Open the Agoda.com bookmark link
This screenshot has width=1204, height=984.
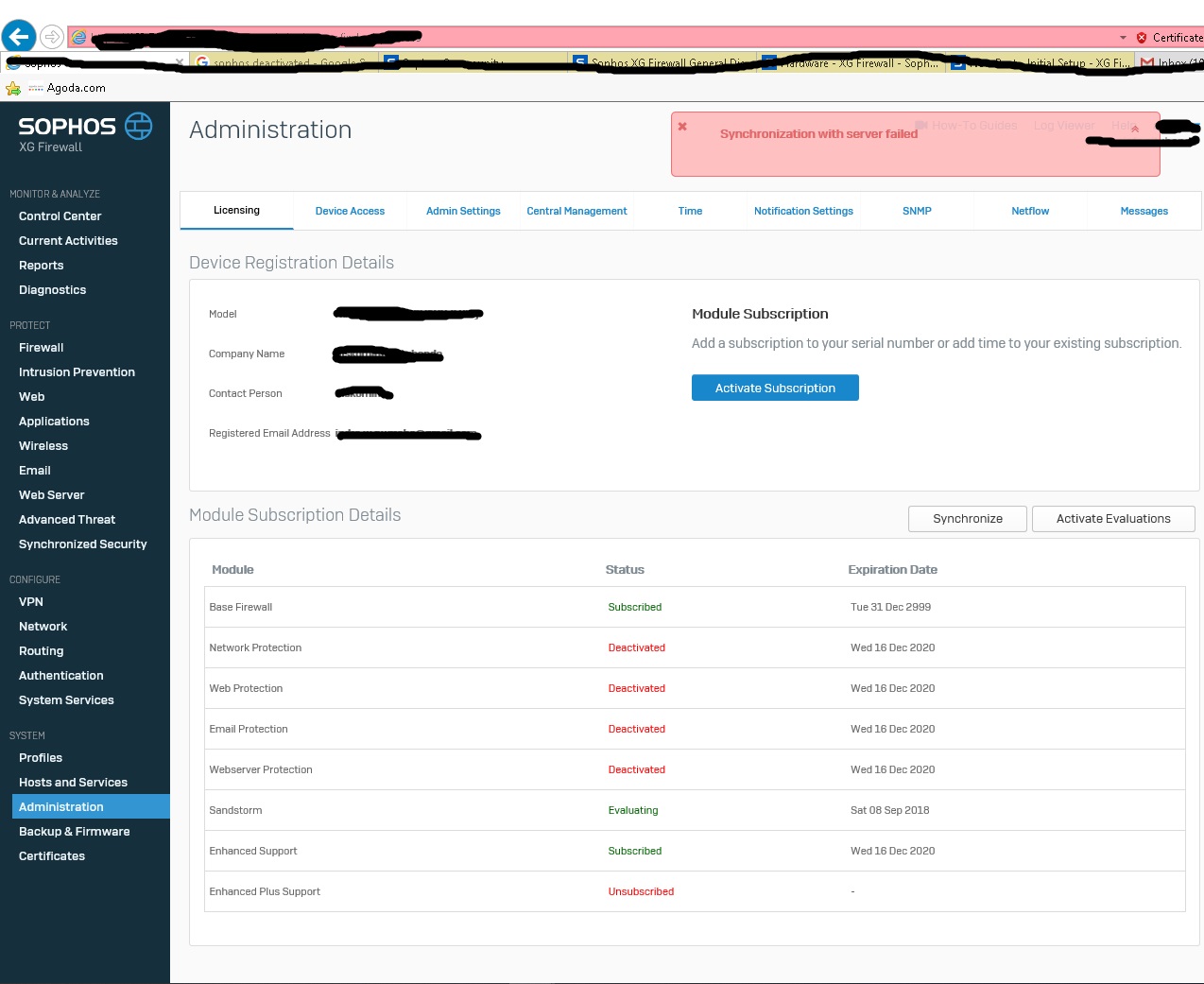pyautogui.click(x=76, y=88)
